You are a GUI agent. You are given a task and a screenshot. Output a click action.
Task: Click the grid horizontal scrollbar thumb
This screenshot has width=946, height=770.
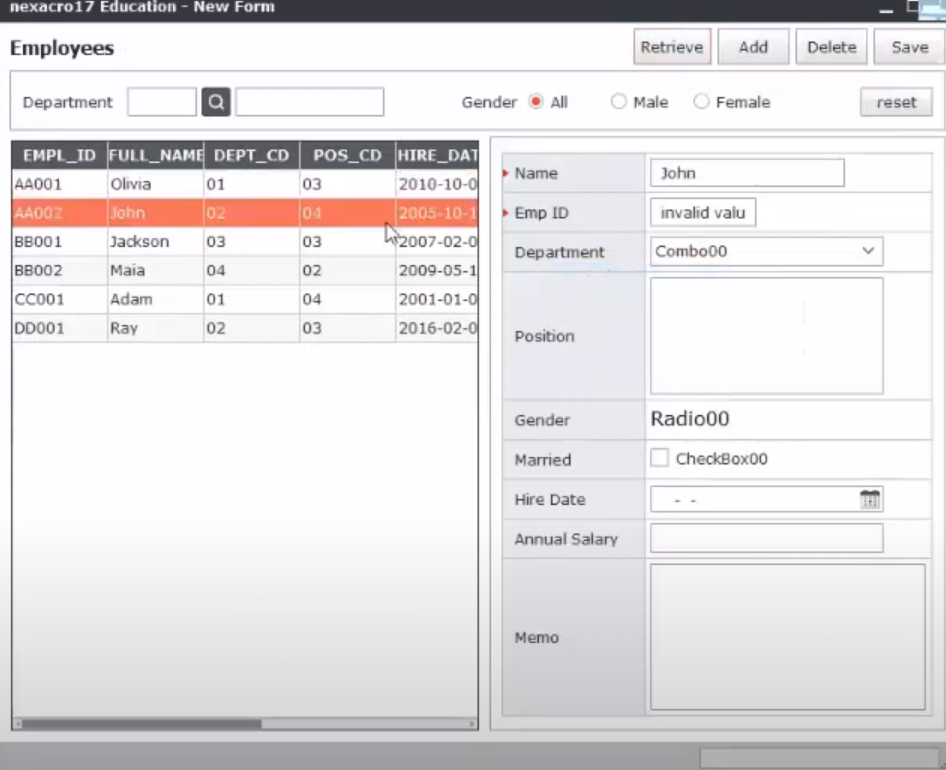142,724
